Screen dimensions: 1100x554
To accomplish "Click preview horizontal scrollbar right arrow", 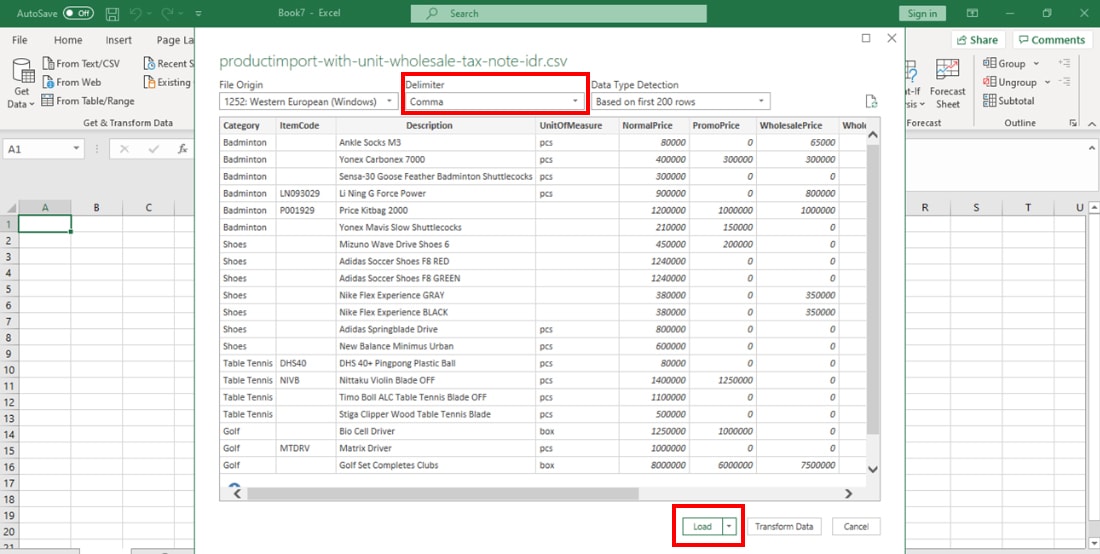I will click(x=848, y=494).
